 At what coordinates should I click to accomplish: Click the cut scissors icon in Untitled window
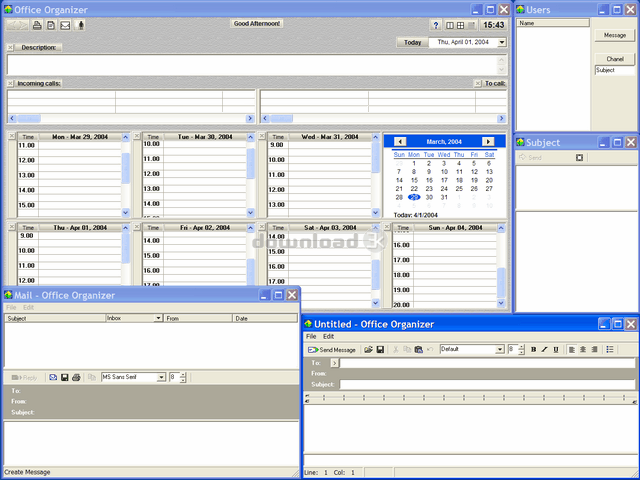395,349
